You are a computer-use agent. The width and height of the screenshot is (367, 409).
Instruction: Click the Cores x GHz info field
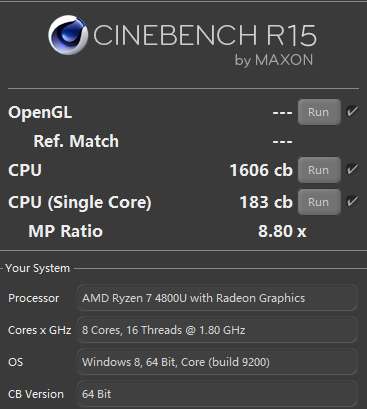click(217, 330)
